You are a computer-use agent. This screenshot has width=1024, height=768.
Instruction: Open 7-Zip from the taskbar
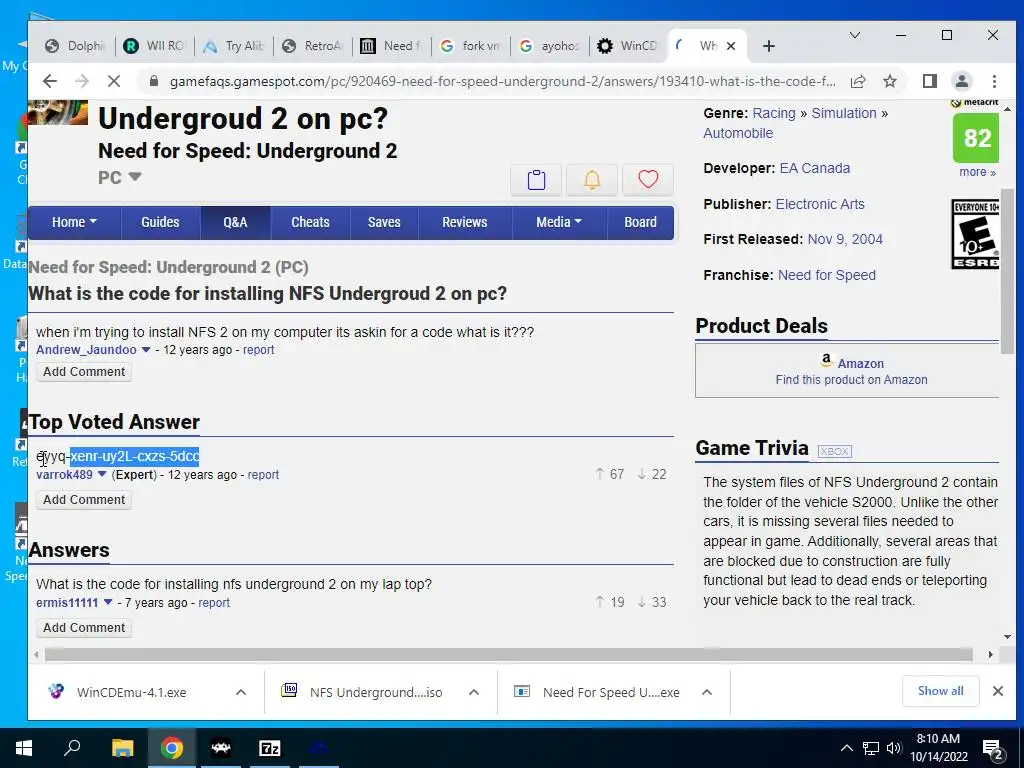tap(270, 748)
